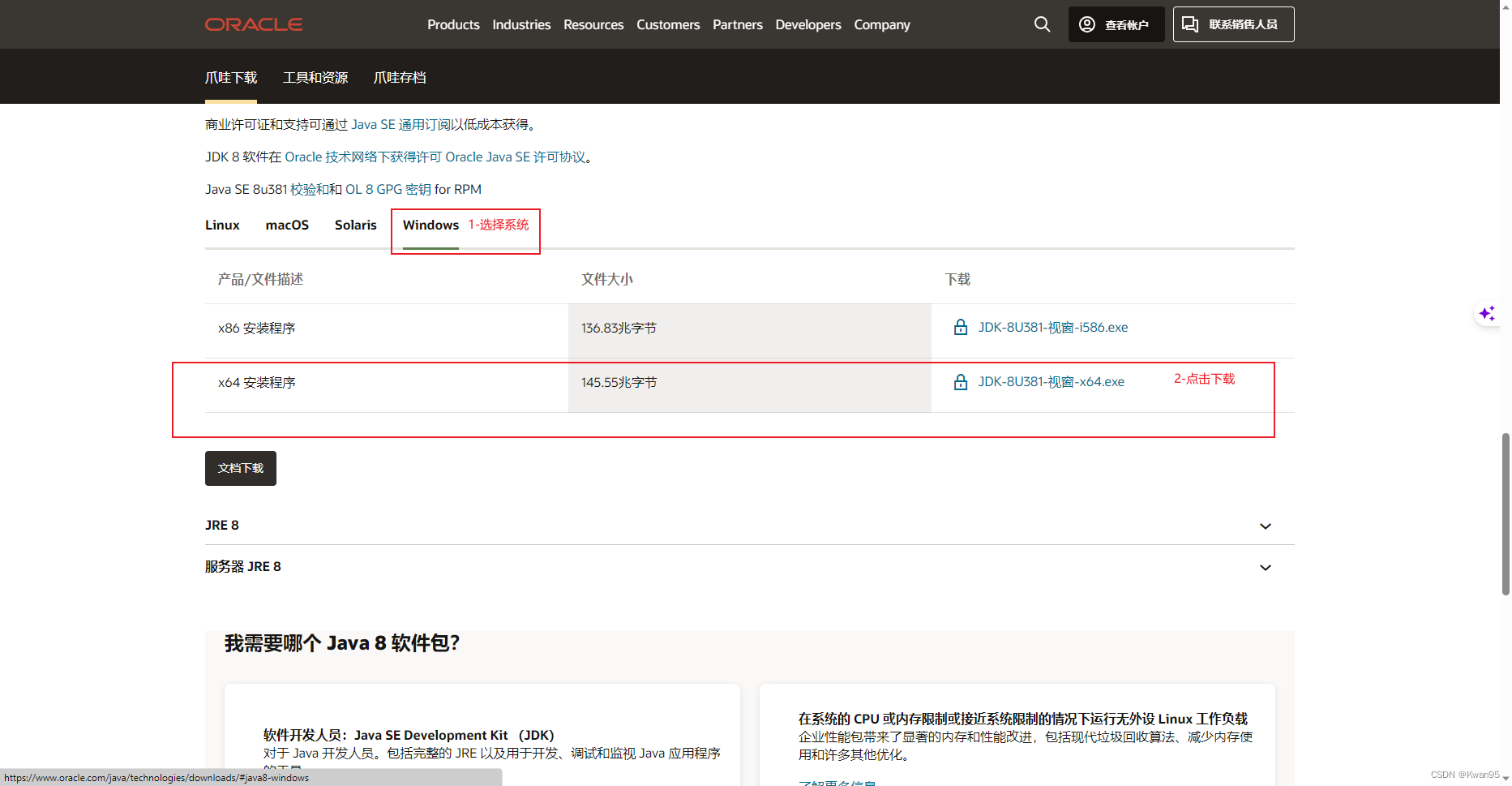Switch to the Solaris tab
The image size is (1512, 786).
tap(356, 225)
